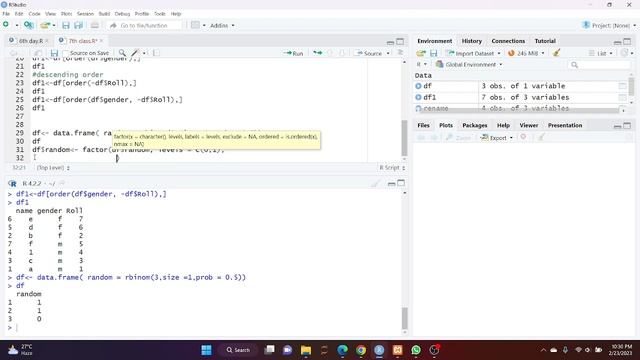Open the Tools menu
This screenshot has width=640, height=360.
[x=160, y=14]
